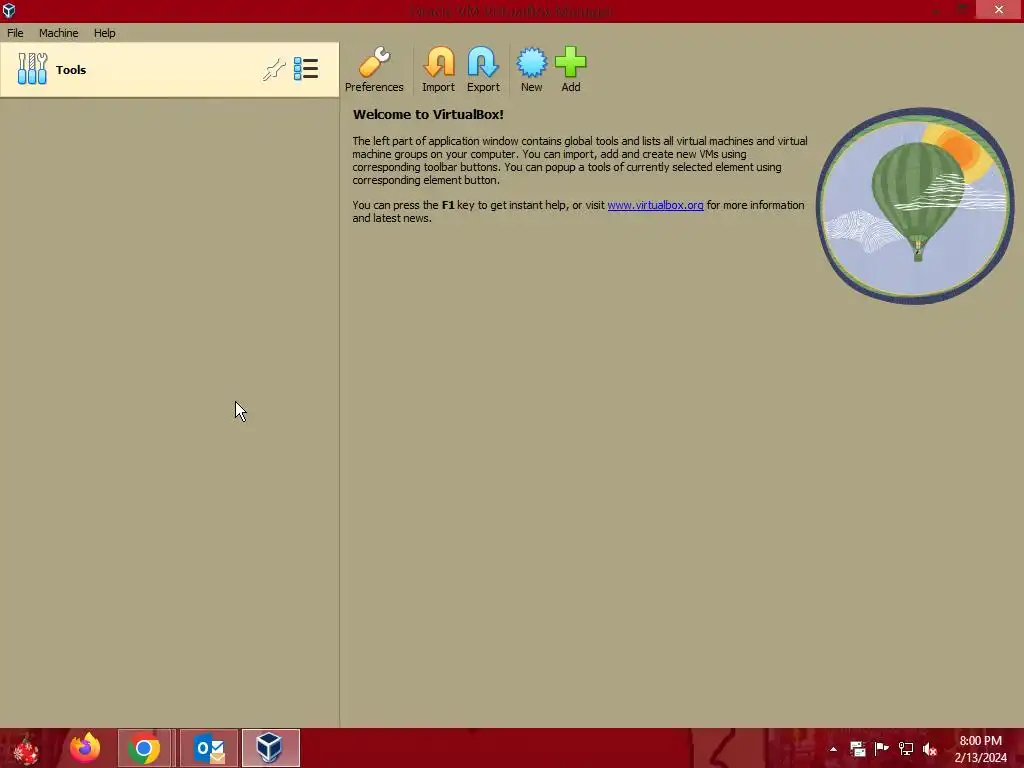Select the Tools item in sidebar

point(169,70)
